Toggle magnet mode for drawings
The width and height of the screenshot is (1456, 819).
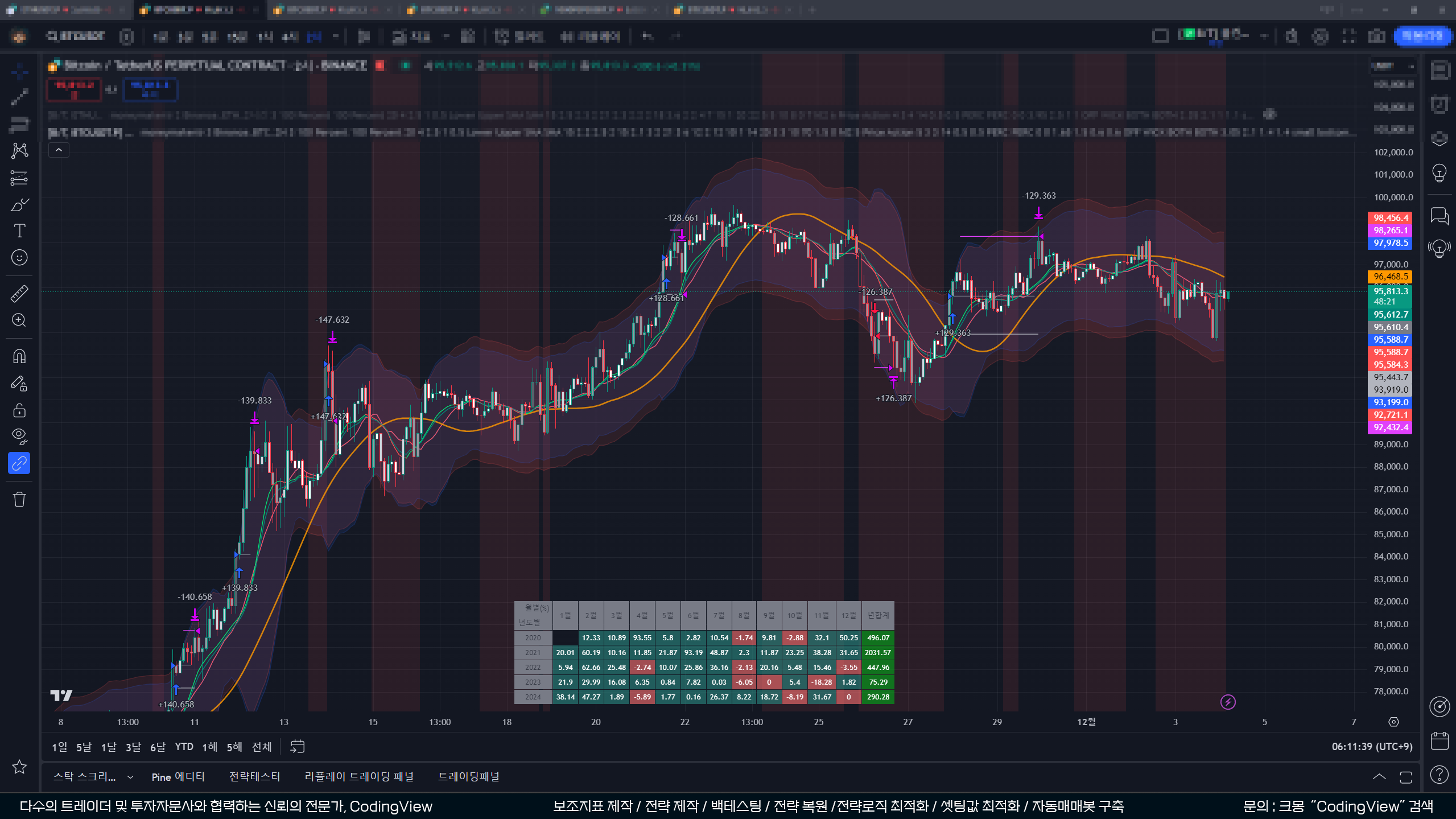19,356
